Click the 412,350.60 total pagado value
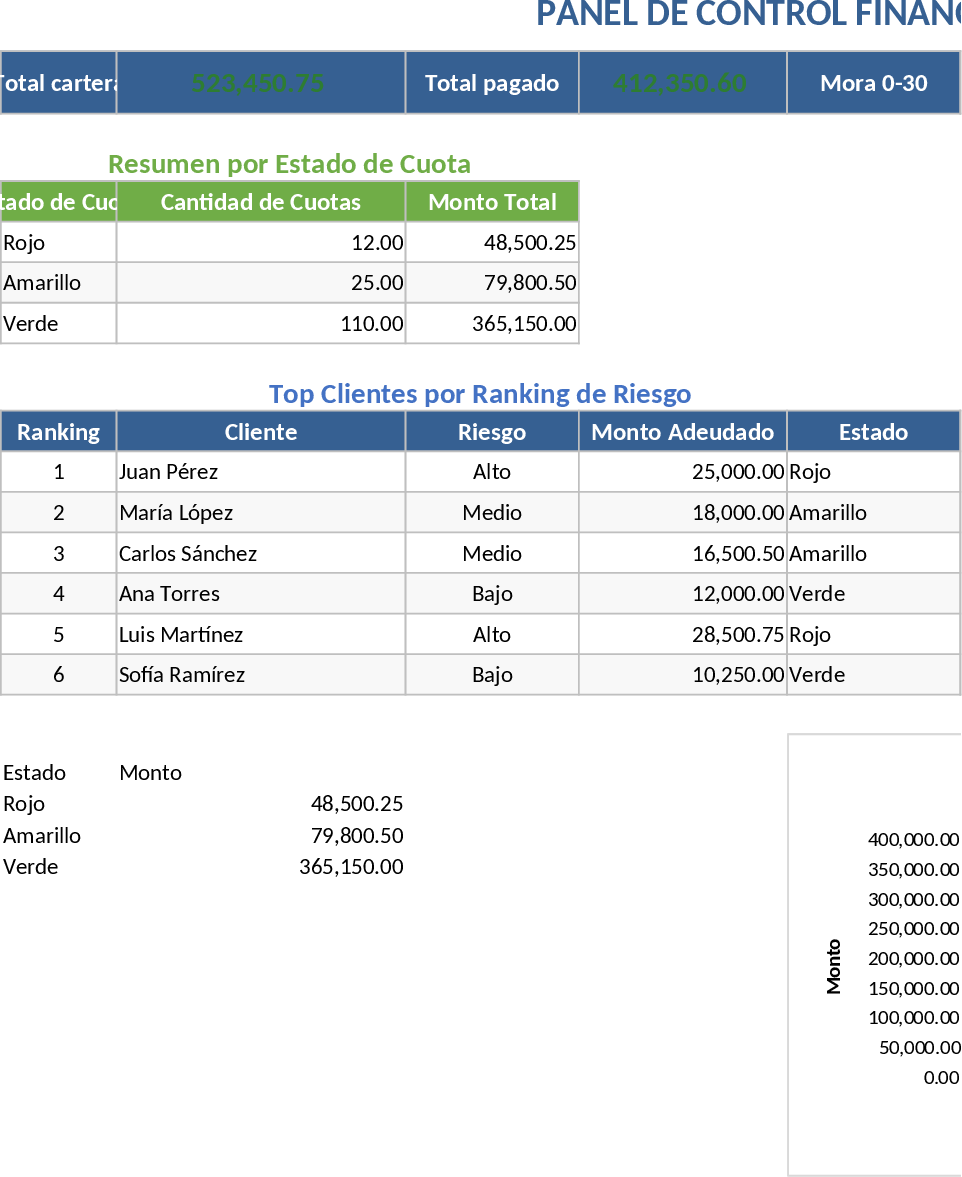The height and width of the screenshot is (1177, 962). [x=682, y=83]
